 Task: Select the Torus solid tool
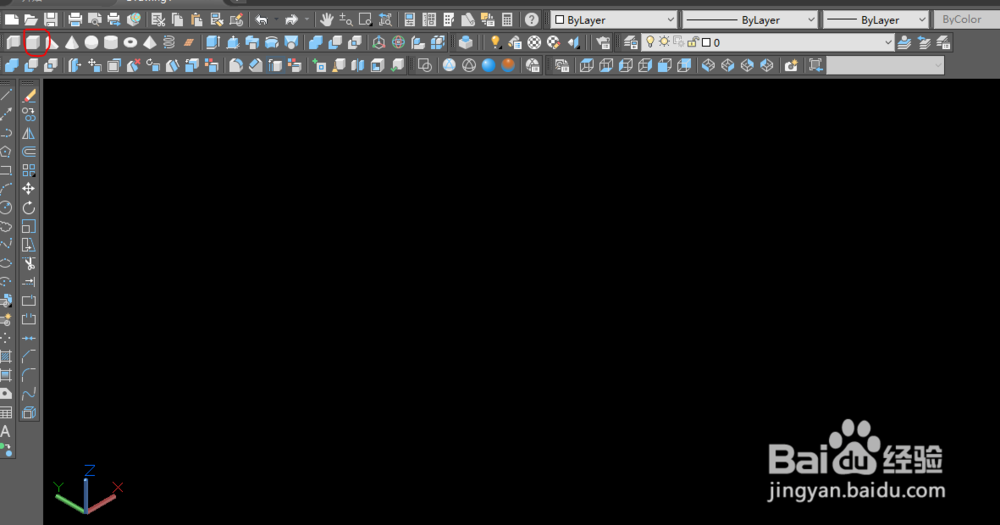[x=130, y=43]
